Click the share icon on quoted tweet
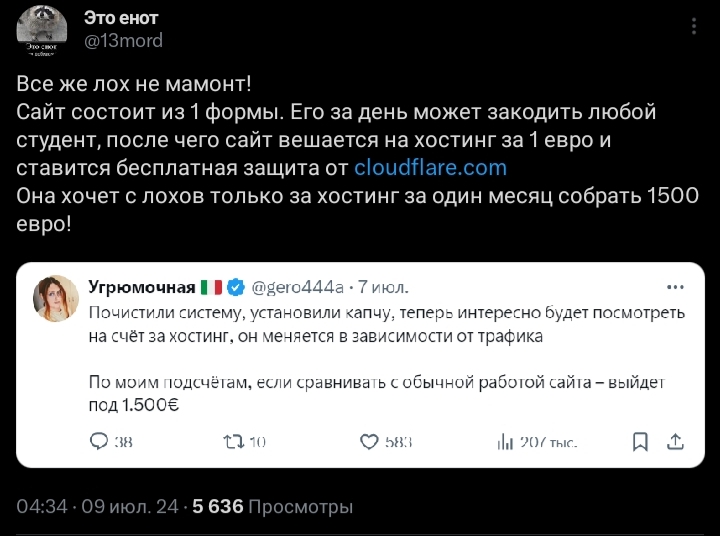 click(675, 441)
